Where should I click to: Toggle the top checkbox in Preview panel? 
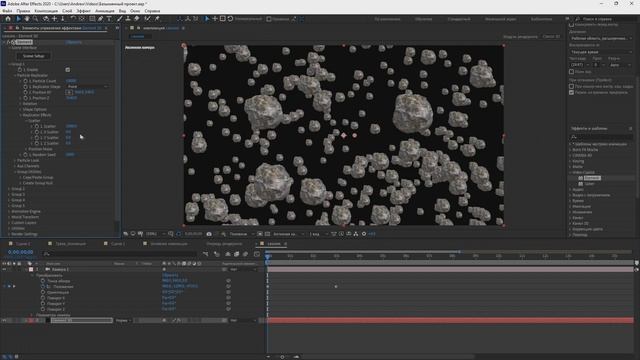click(571, 25)
